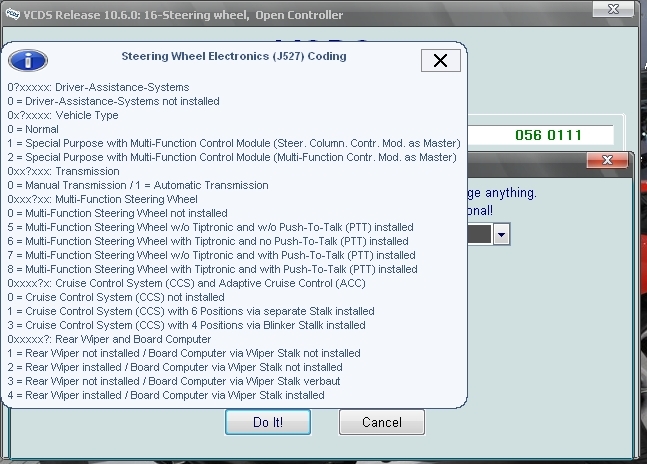Open the dropdown arrow in recode dialog
The height and width of the screenshot is (464, 647).
[x=501, y=235]
